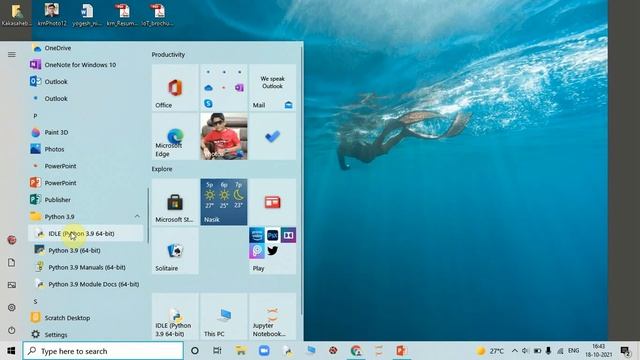Open the This PC tile
This screenshot has width=640, height=360.
[x=224, y=316]
